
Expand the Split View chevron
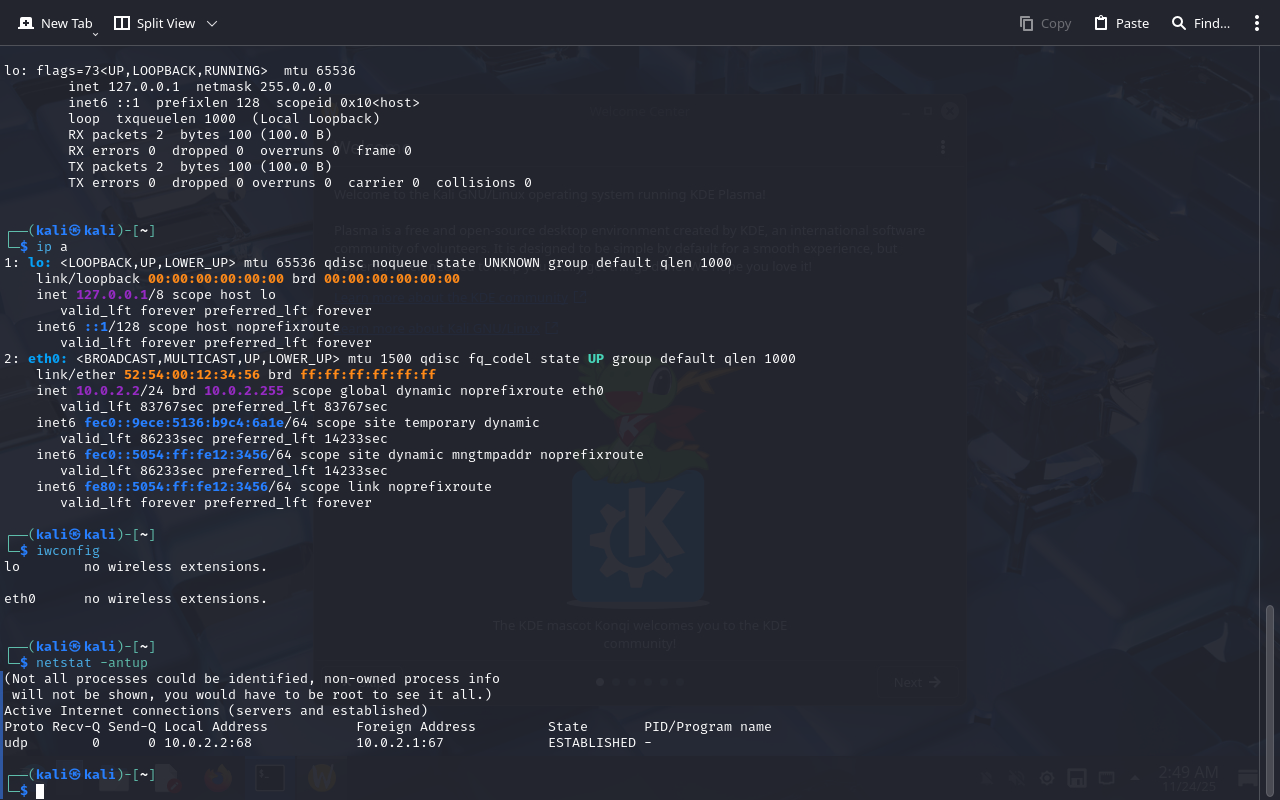[x=211, y=23]
